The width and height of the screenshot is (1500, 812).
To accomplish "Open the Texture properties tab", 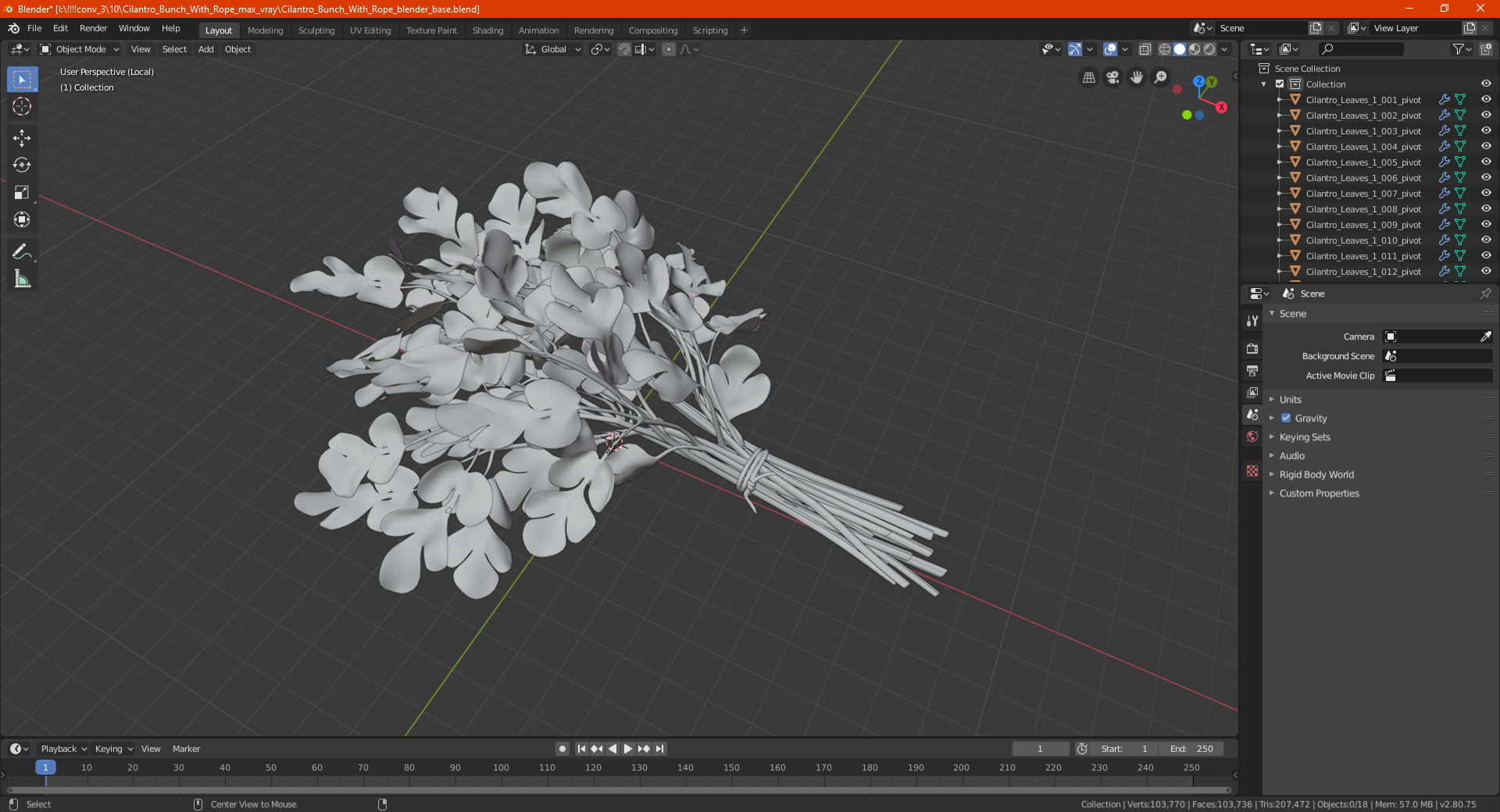I will pos(1252,471).
